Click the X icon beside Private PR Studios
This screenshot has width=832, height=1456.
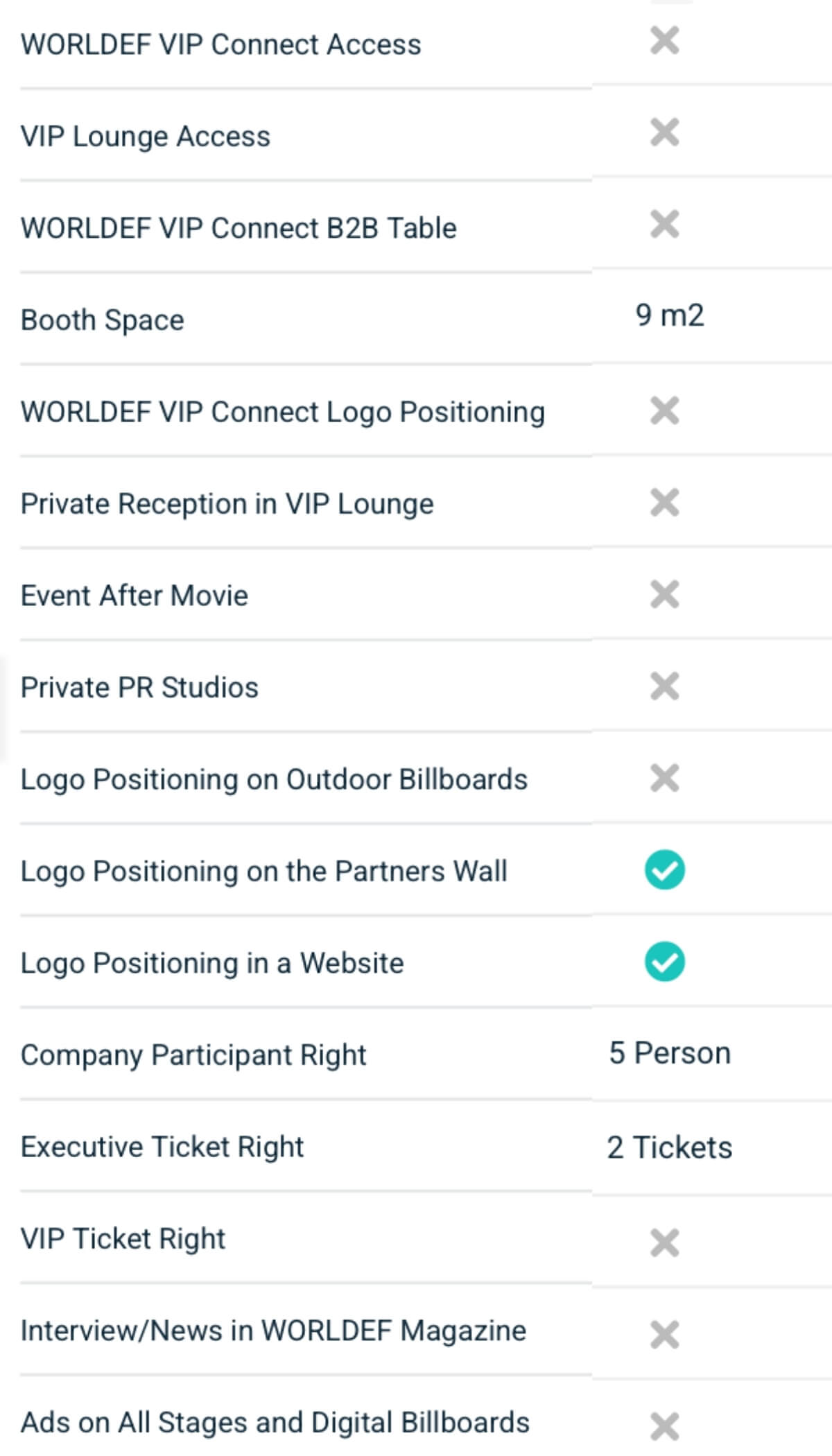pyautogui.click(x=664, y=686)
